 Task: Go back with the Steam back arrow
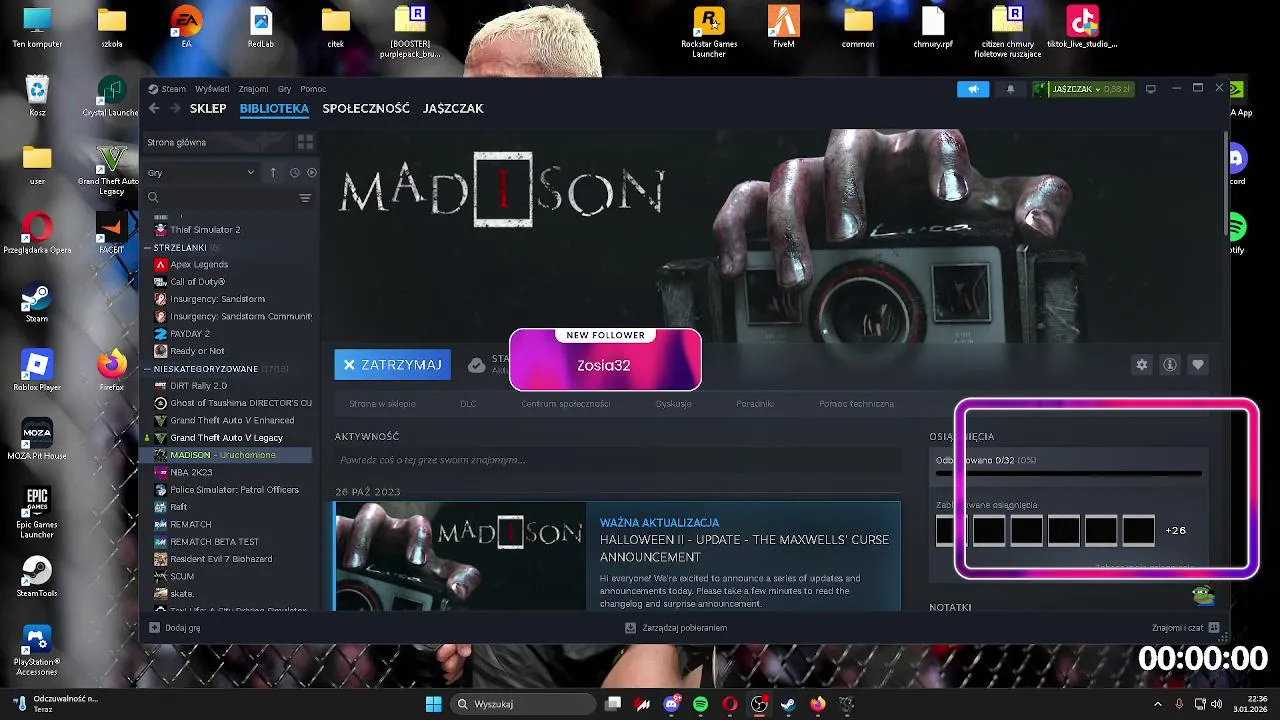pyautogui.click(x=153, y=108)
